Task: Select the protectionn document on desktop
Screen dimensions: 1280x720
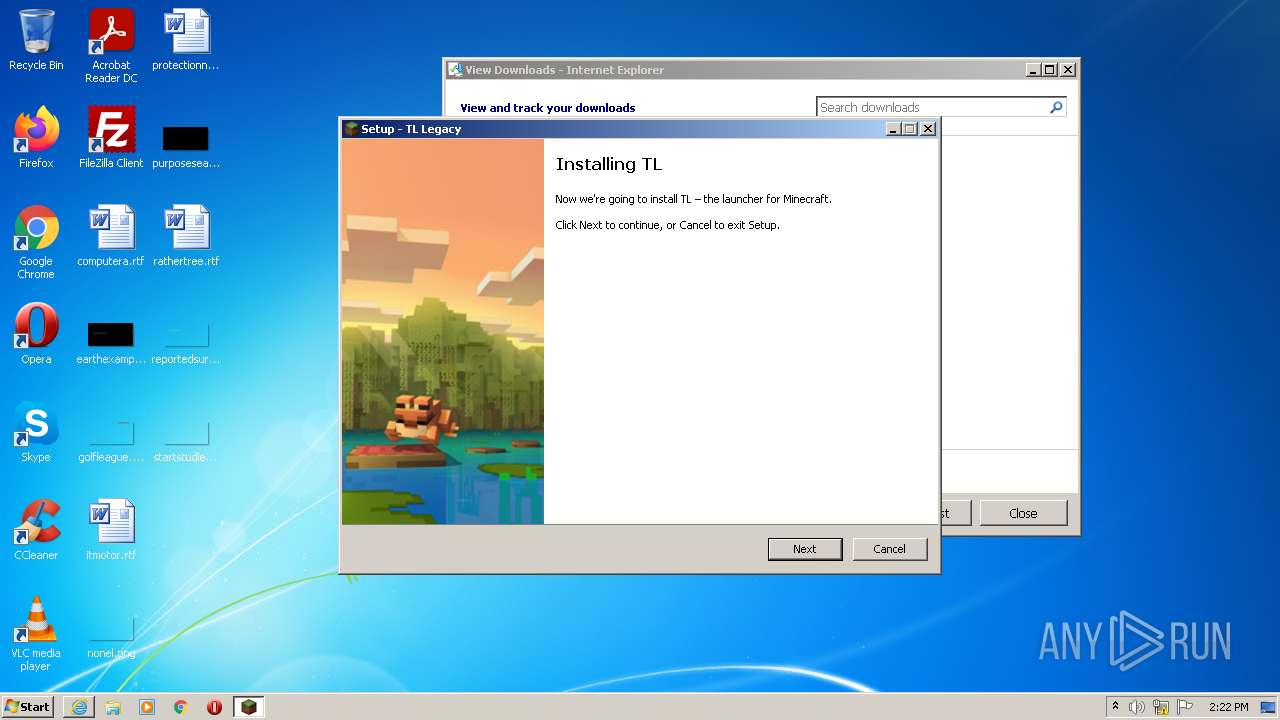Action: [186, 40]
